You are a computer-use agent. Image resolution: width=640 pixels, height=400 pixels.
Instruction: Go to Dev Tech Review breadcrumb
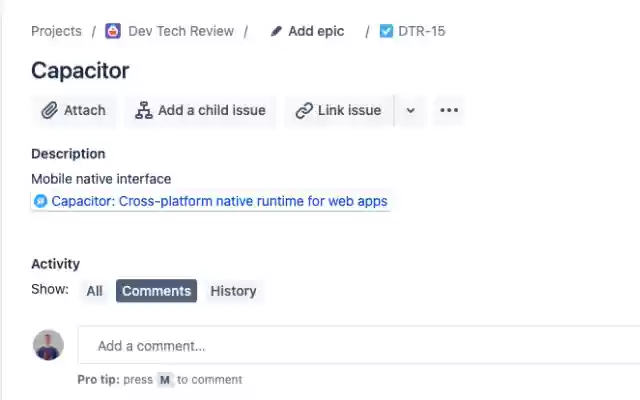point(181,31)
